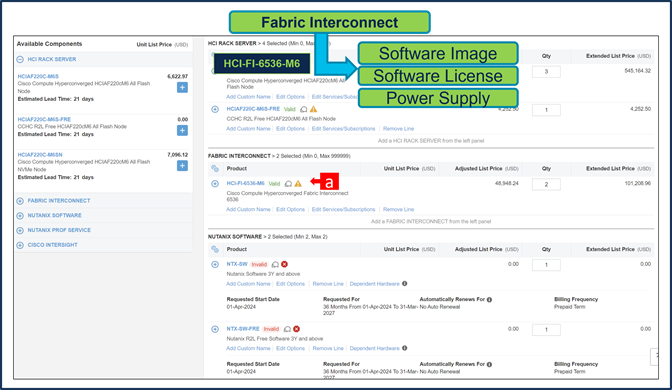
Task: Click quantity field of NTX-SW-FRE
Action: click(546, 330)
